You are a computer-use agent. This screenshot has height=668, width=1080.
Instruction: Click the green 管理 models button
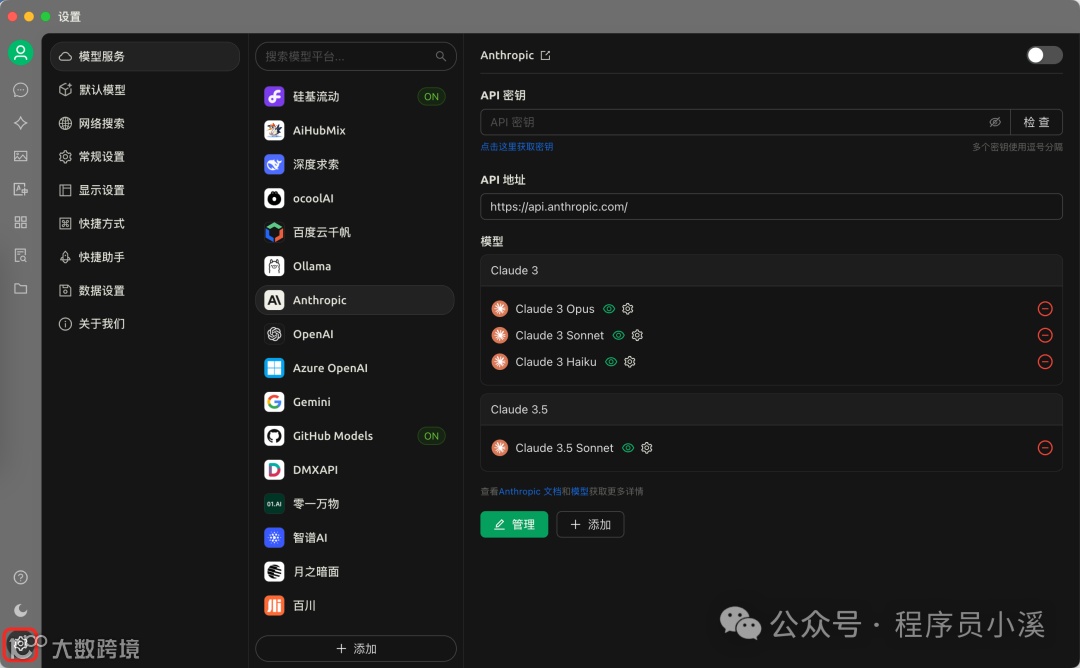[x=514, y=524]
